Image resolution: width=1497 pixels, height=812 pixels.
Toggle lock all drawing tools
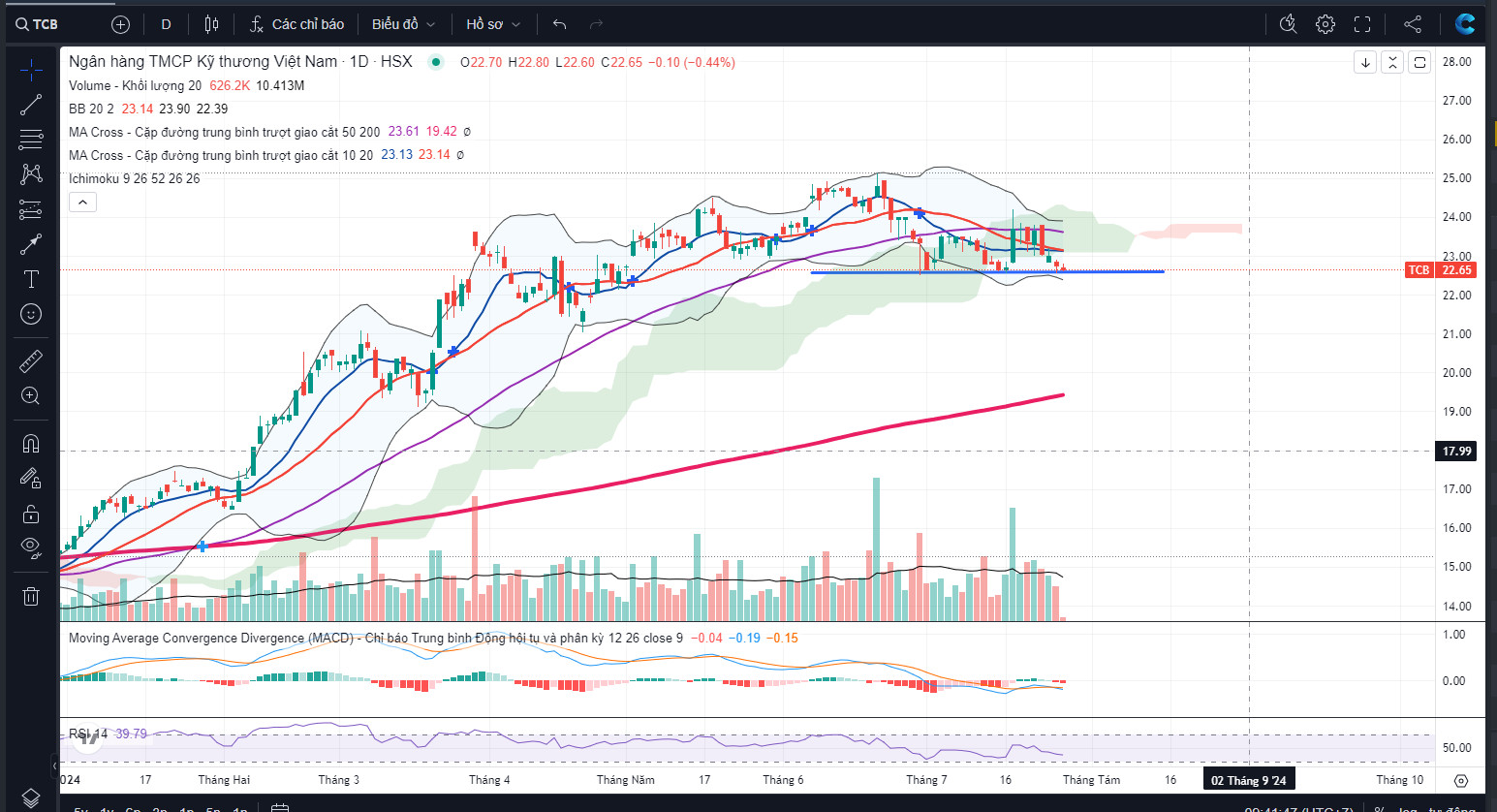click(31, 514)
